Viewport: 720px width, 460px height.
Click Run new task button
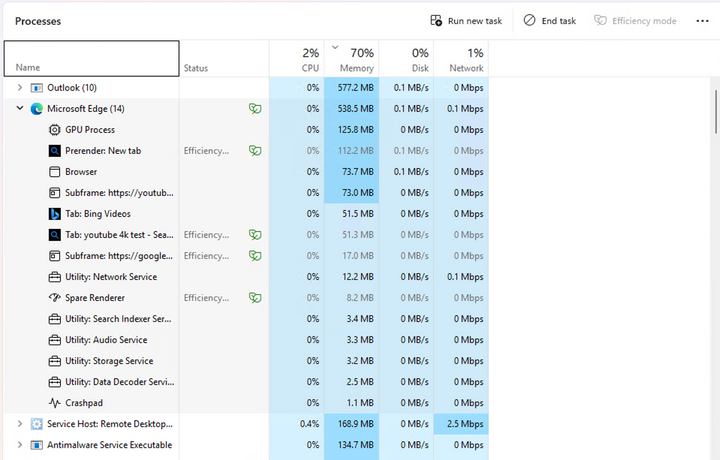click(x=466, y=21)
